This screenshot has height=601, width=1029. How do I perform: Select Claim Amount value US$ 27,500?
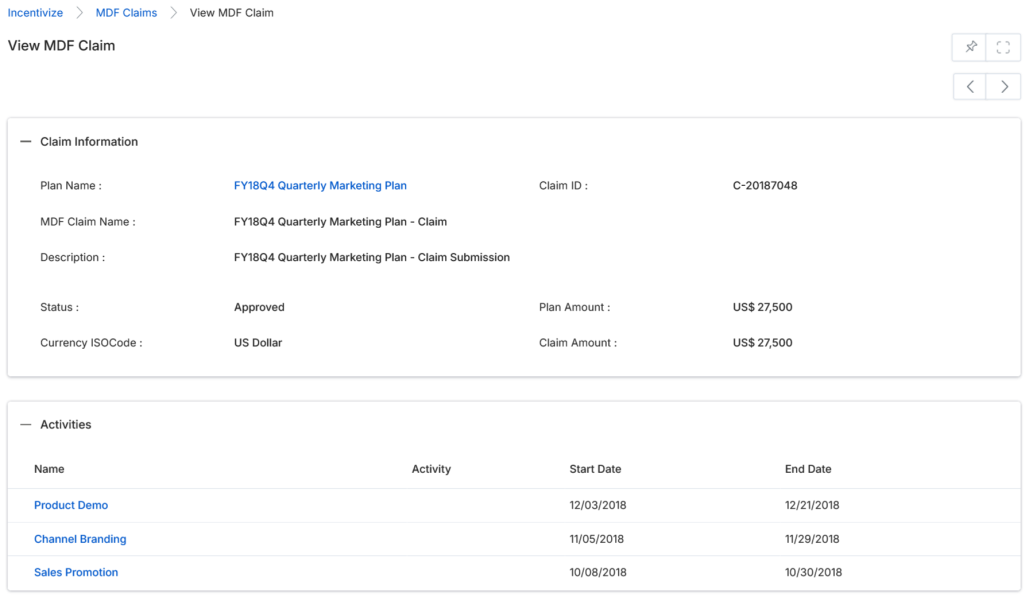pyautogui.click(x=763, y=342)
